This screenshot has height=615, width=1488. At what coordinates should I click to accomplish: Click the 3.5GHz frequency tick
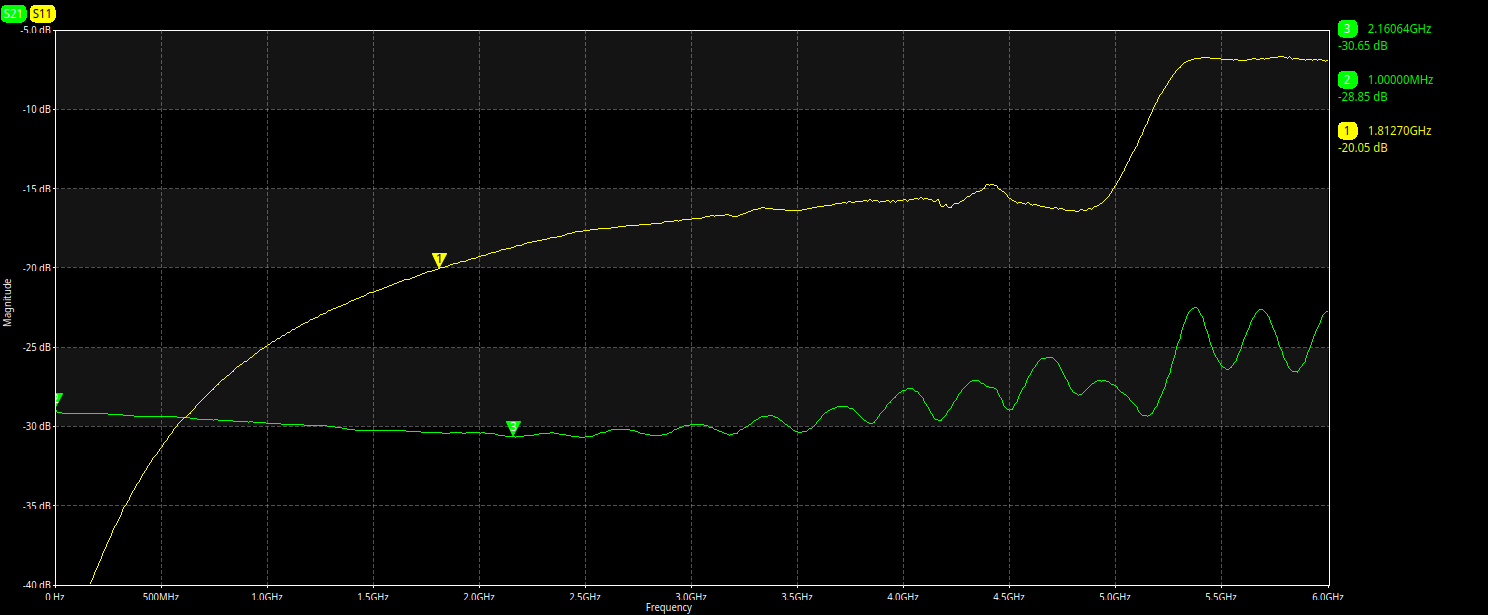(797, 596)
